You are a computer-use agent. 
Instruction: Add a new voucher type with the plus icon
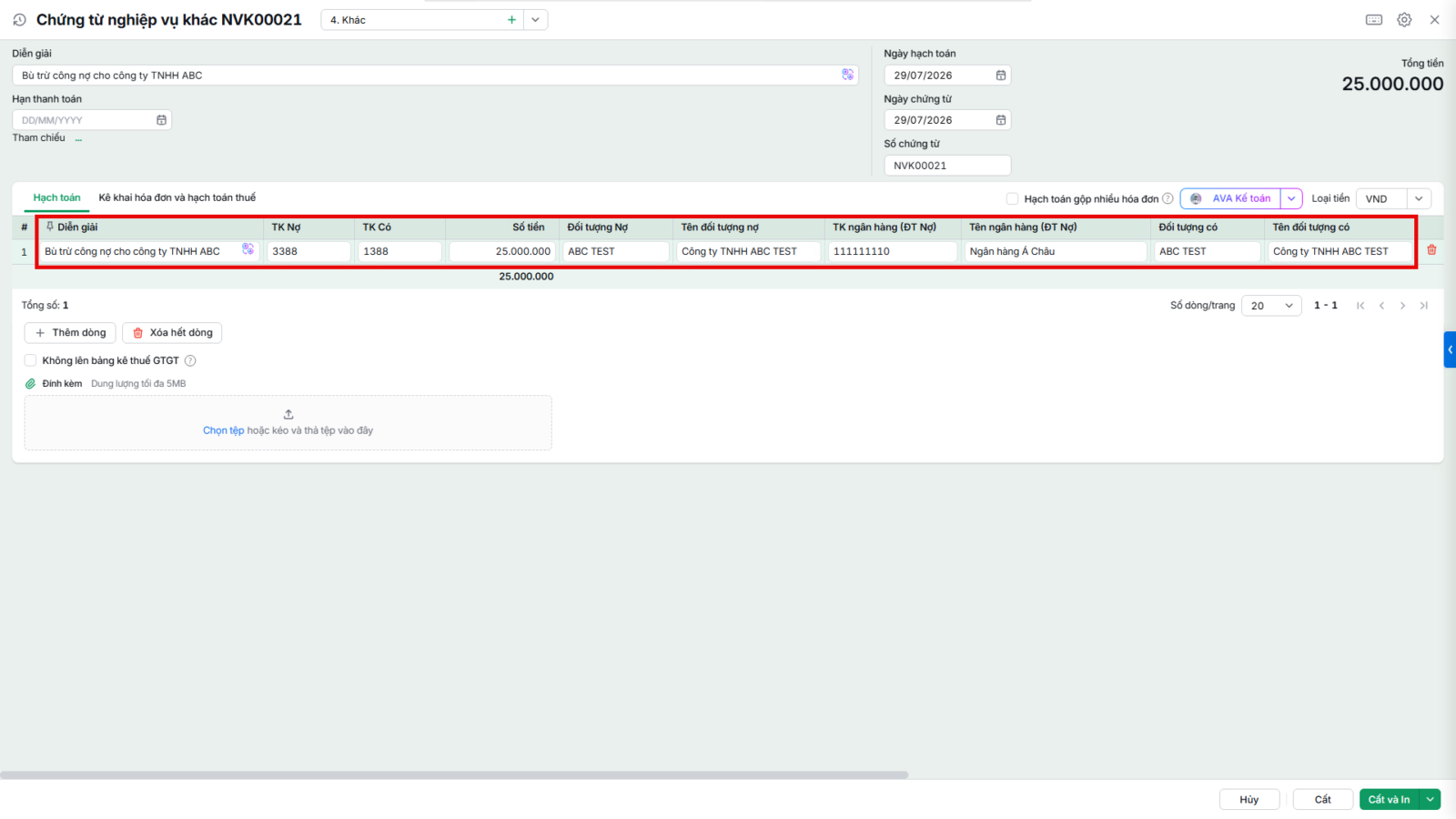point(511,20)
